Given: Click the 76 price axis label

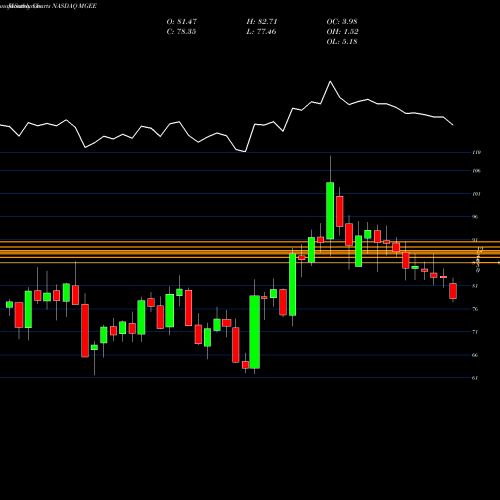Looking at the screenshot, I should tap(475, 309).
